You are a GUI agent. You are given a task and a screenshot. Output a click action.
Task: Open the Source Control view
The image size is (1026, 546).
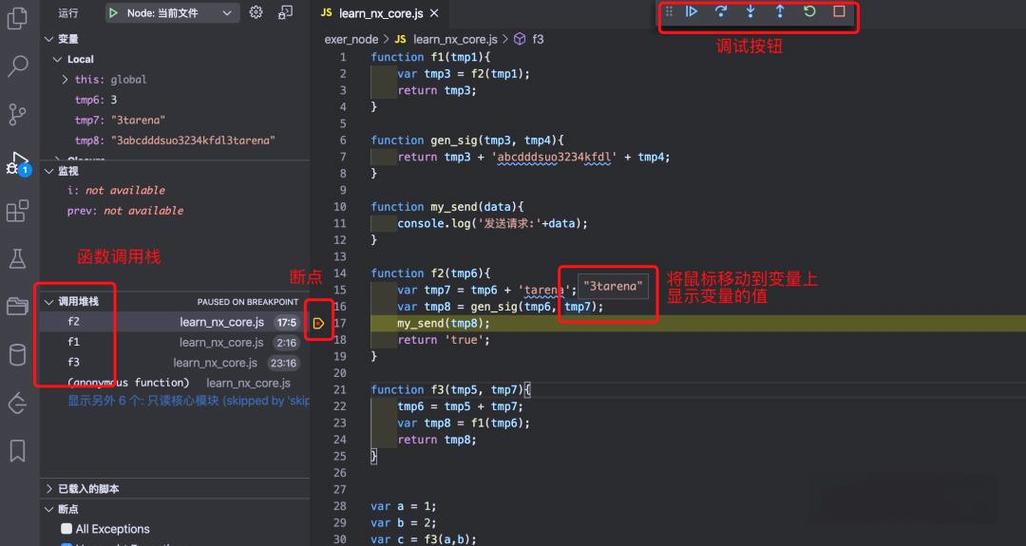[x=18, y=114]
